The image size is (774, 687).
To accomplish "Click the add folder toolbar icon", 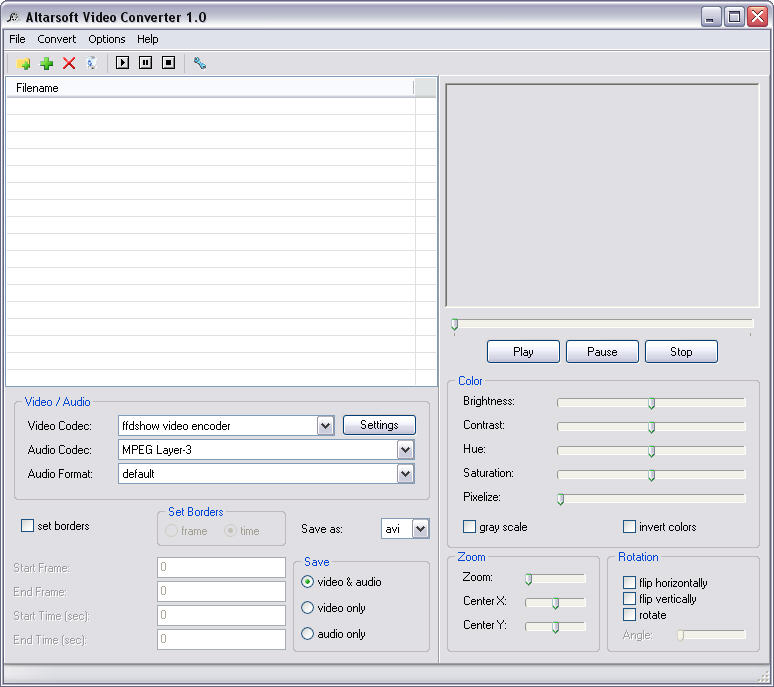I will pyautogui.click(x=23, y=63).
